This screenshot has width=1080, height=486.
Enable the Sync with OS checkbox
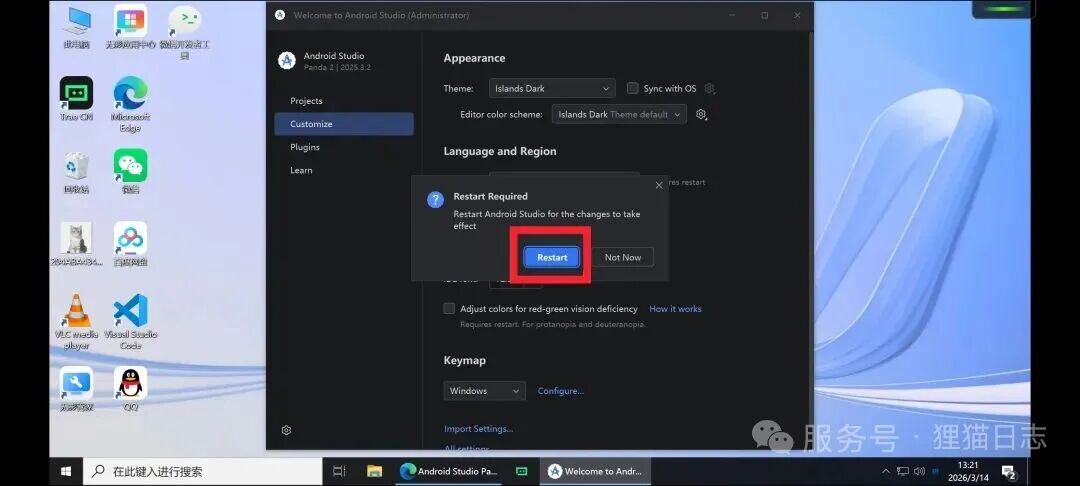tap(632, 88)
